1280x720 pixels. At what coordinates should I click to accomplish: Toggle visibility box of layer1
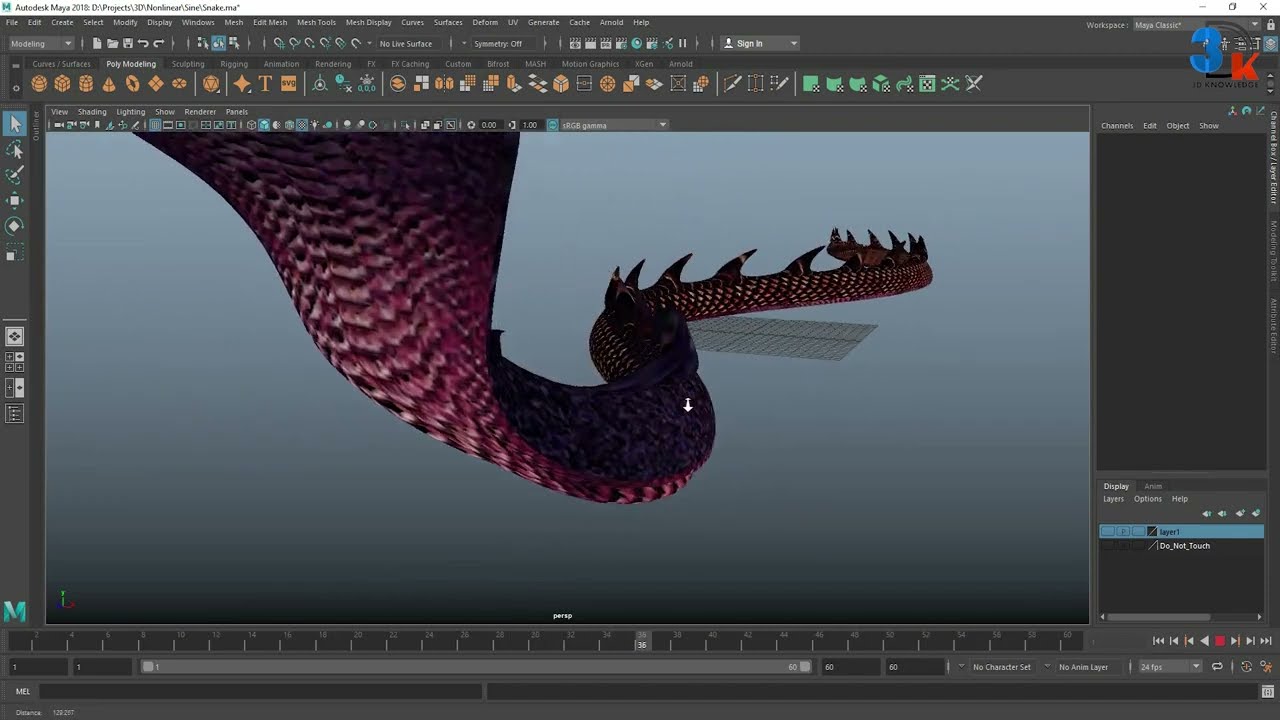1107,532
